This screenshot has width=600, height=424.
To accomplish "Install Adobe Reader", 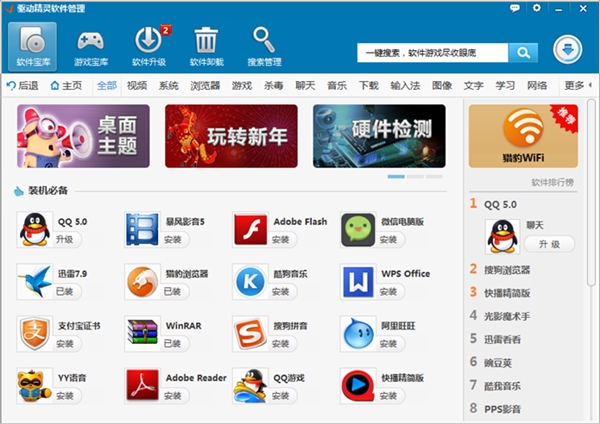I will pyautogui.click(x=174, y=396).
